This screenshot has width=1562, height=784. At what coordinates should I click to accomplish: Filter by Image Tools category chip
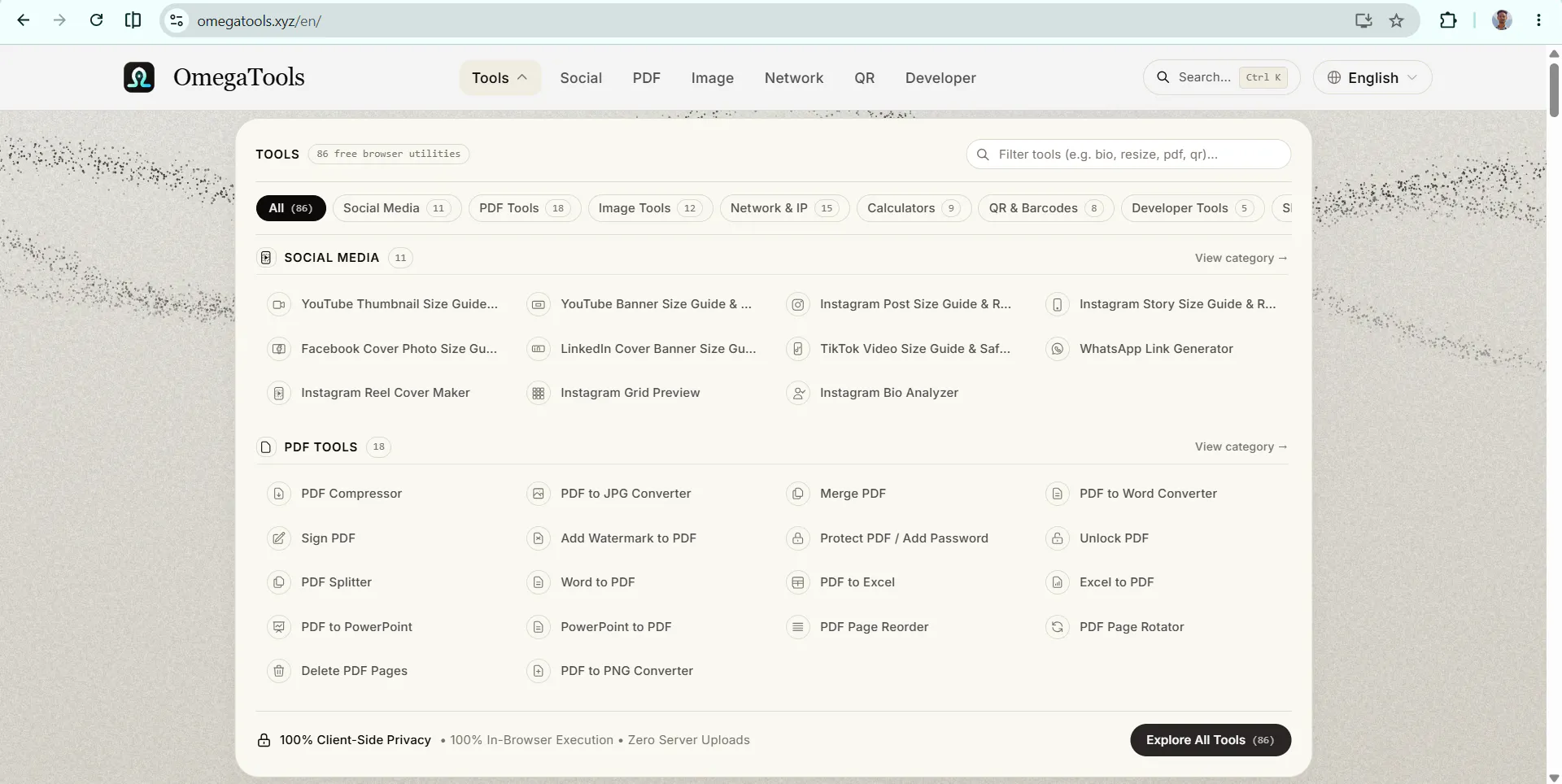650,208
